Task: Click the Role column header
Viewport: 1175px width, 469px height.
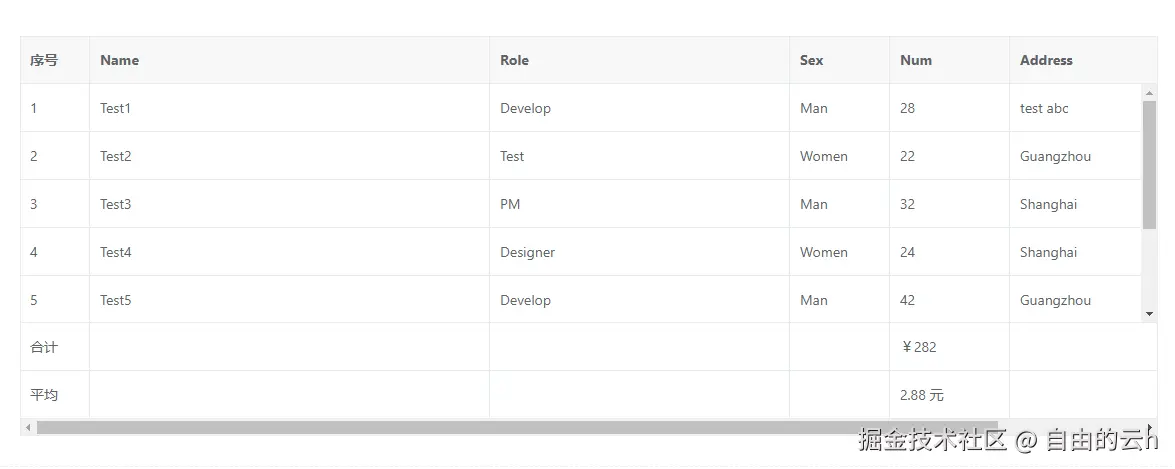Action: coord(515,60)
